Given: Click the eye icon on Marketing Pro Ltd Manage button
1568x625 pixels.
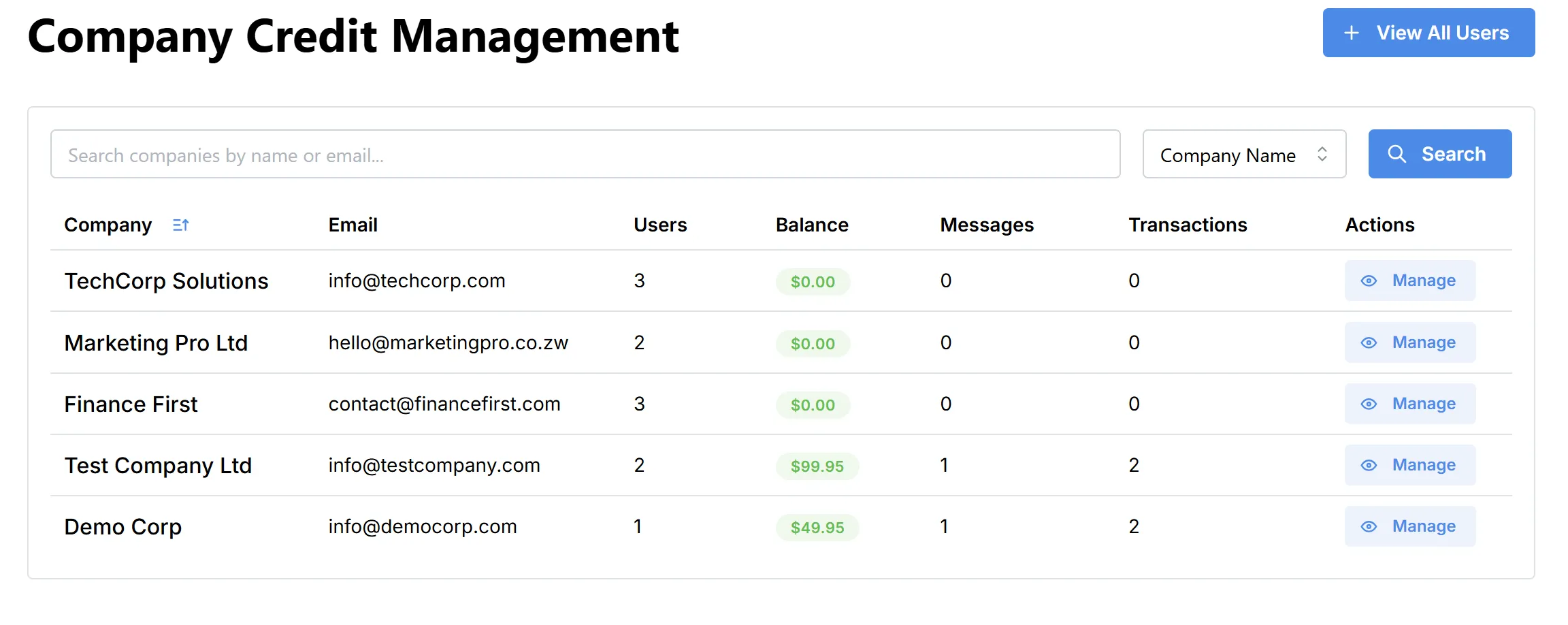Looking at the screenshot, I should [1369, 342].
